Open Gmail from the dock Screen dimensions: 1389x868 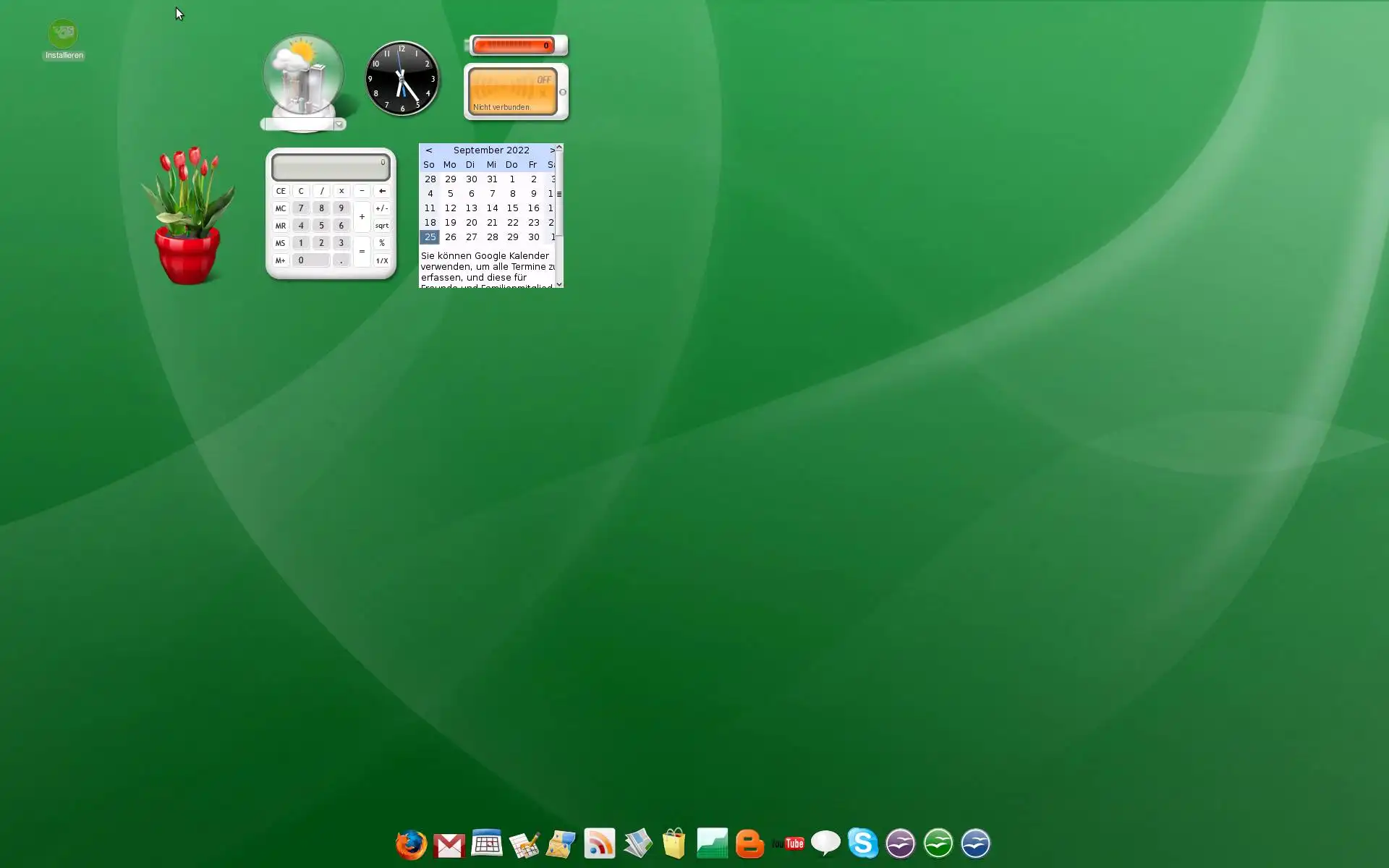(449, 845)
